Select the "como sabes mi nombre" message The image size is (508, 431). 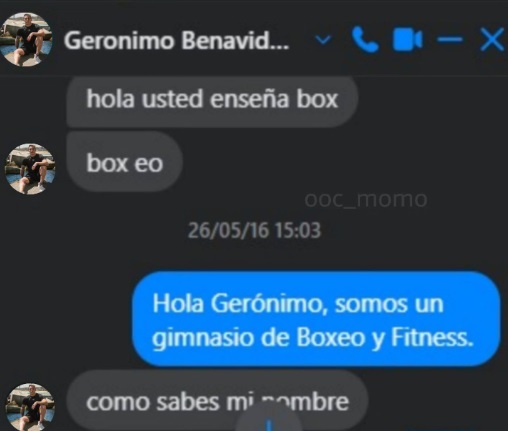[x=217, y=400]
